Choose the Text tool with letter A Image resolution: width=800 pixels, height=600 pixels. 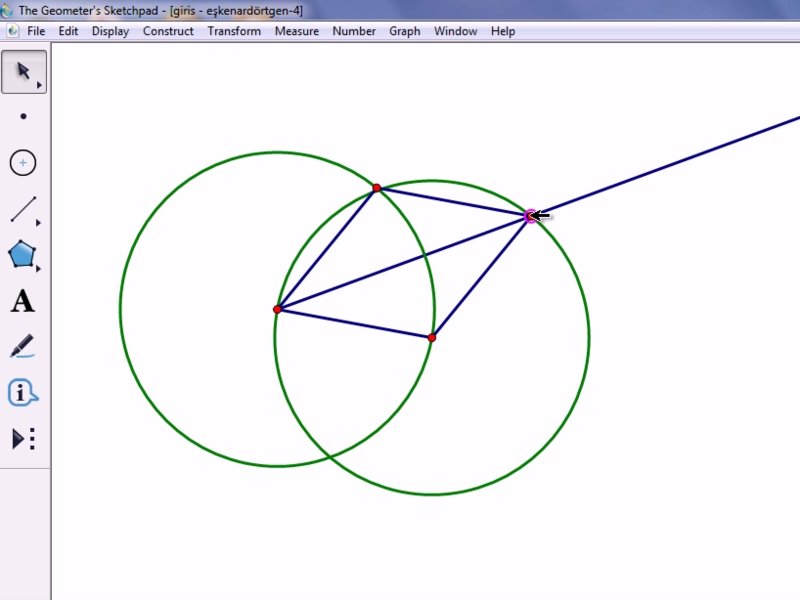(x=22, y=301)
